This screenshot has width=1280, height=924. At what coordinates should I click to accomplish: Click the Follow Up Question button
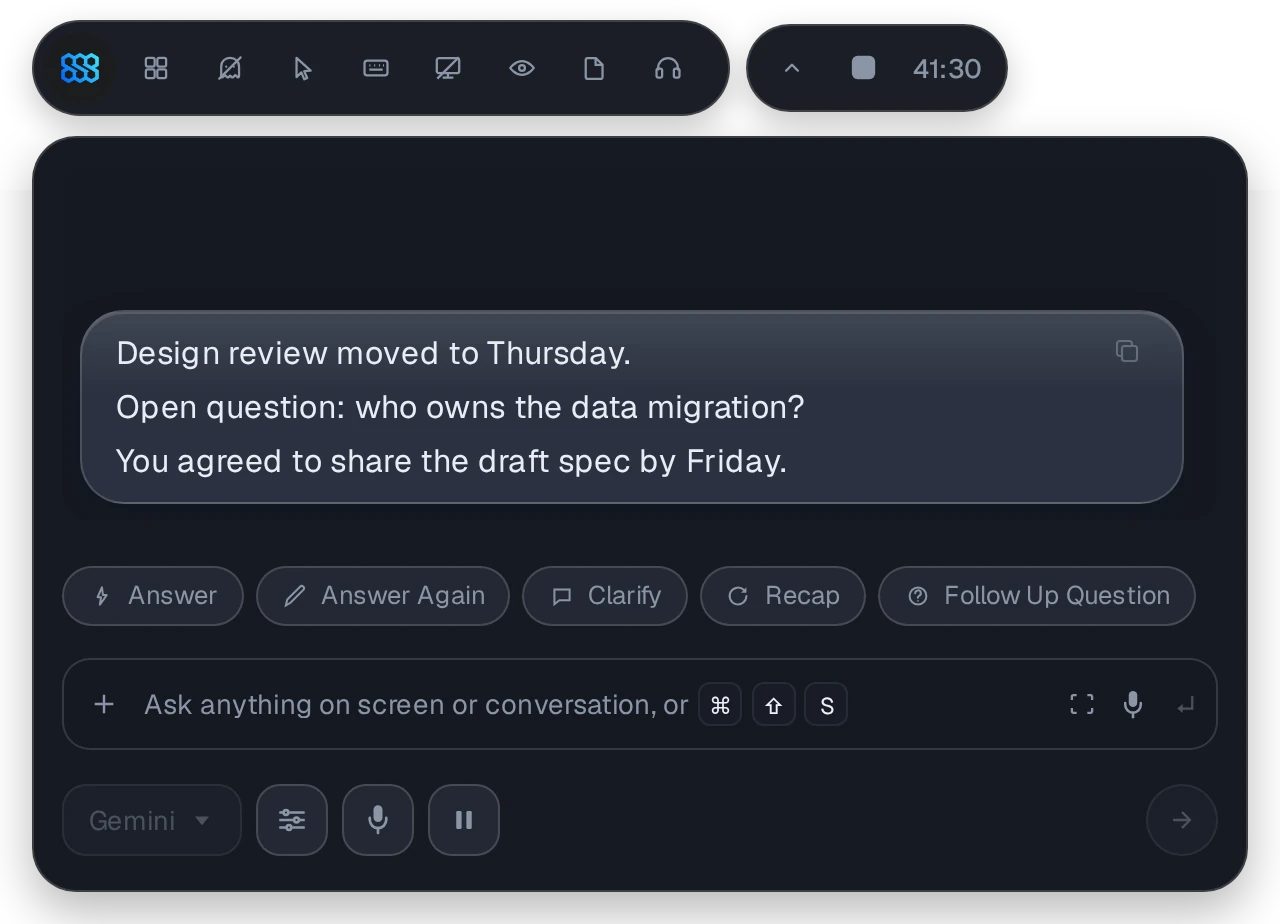coord(1037,596)
